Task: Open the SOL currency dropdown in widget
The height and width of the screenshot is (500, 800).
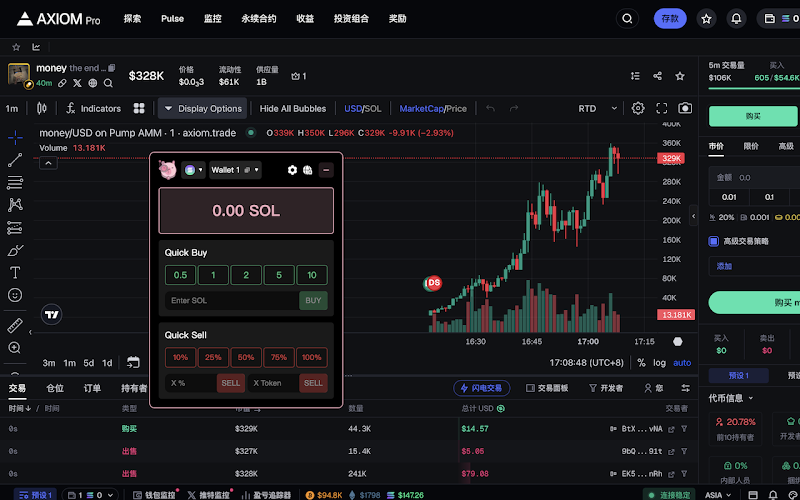Action: (193, 170)
